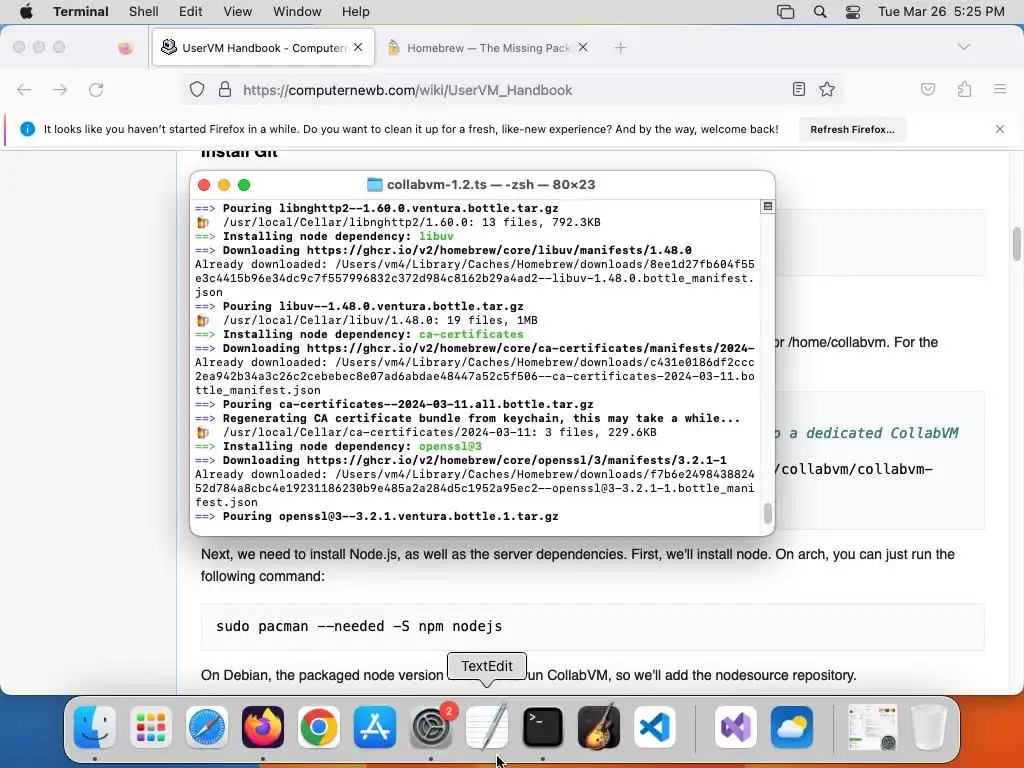The width and height of the screenshot is (1024, 768).
Task: Open the tracking protection shield icon
Action: [x=197, y=89]
